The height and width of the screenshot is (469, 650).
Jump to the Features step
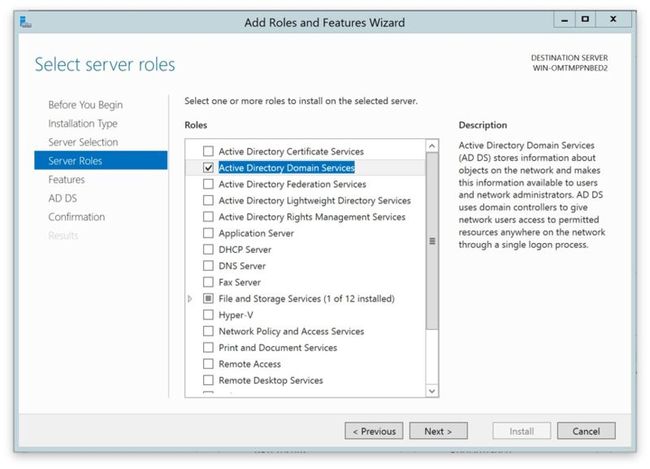tap(66, 180)
